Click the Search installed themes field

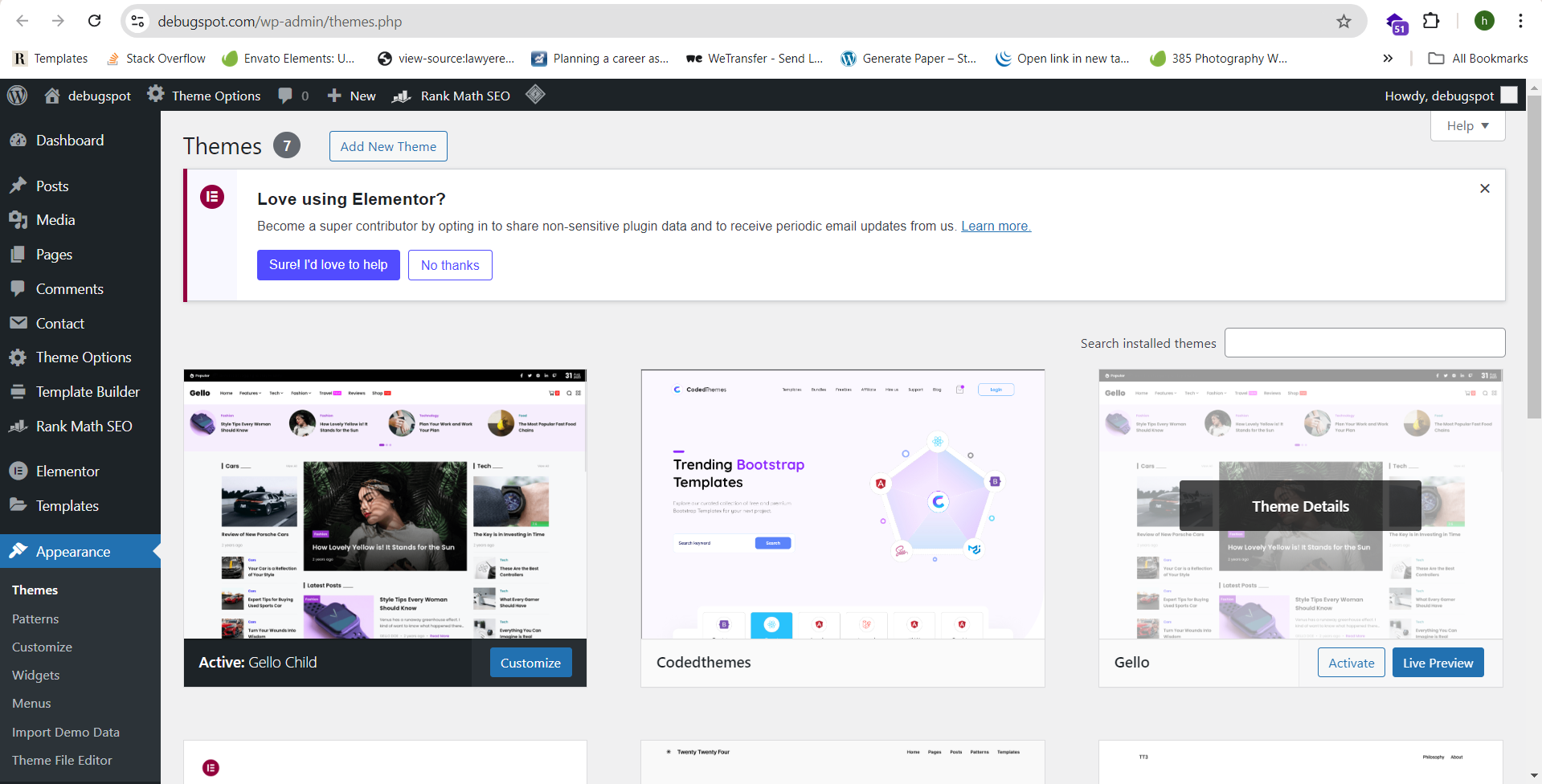click(1364, 343)
